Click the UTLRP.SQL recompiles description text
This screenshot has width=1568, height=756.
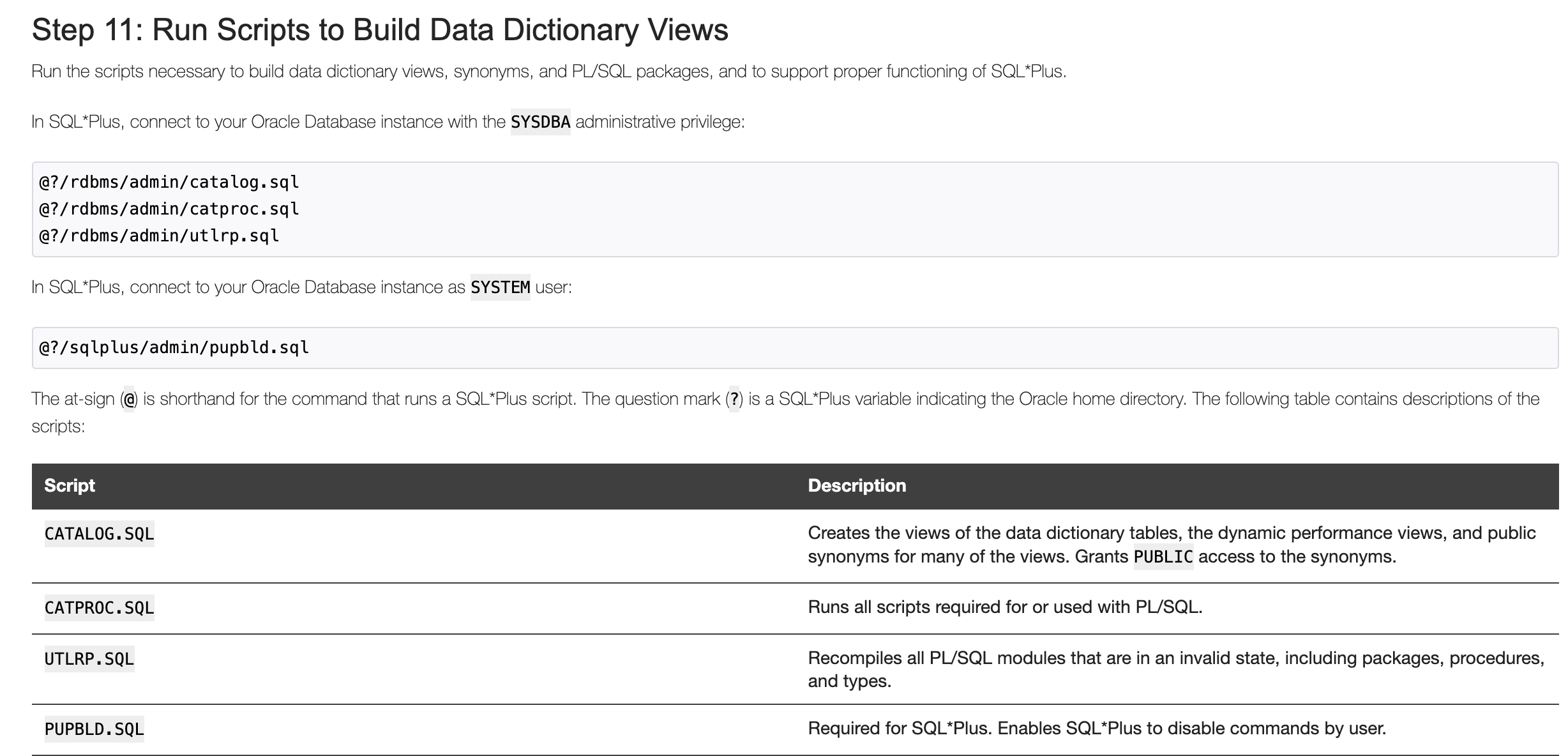point(1175,658)
